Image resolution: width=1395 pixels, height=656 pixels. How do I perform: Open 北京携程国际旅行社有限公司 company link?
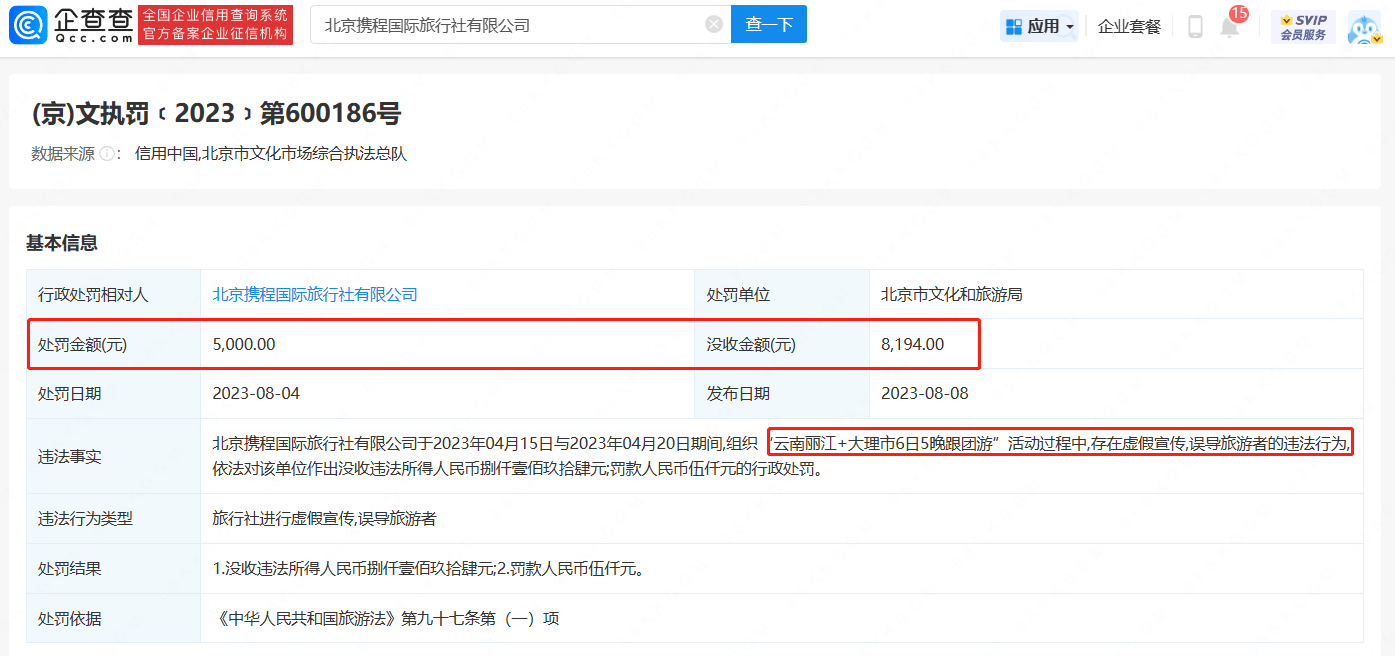pos(315,295)
